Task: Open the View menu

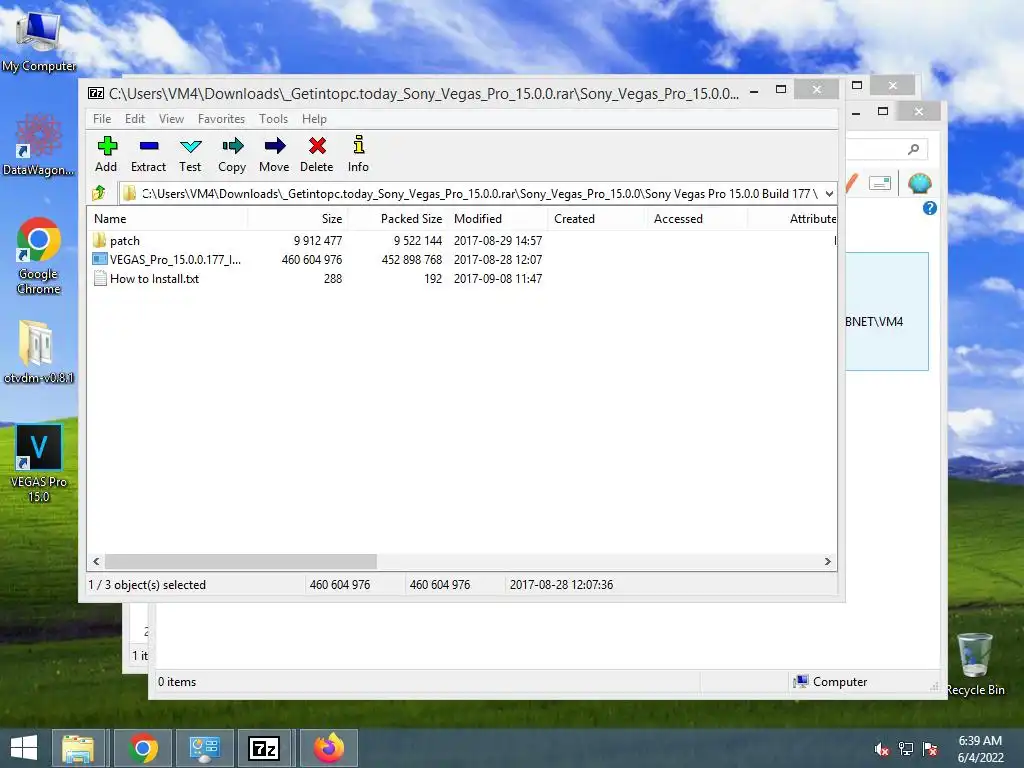Action: (171, 119)
